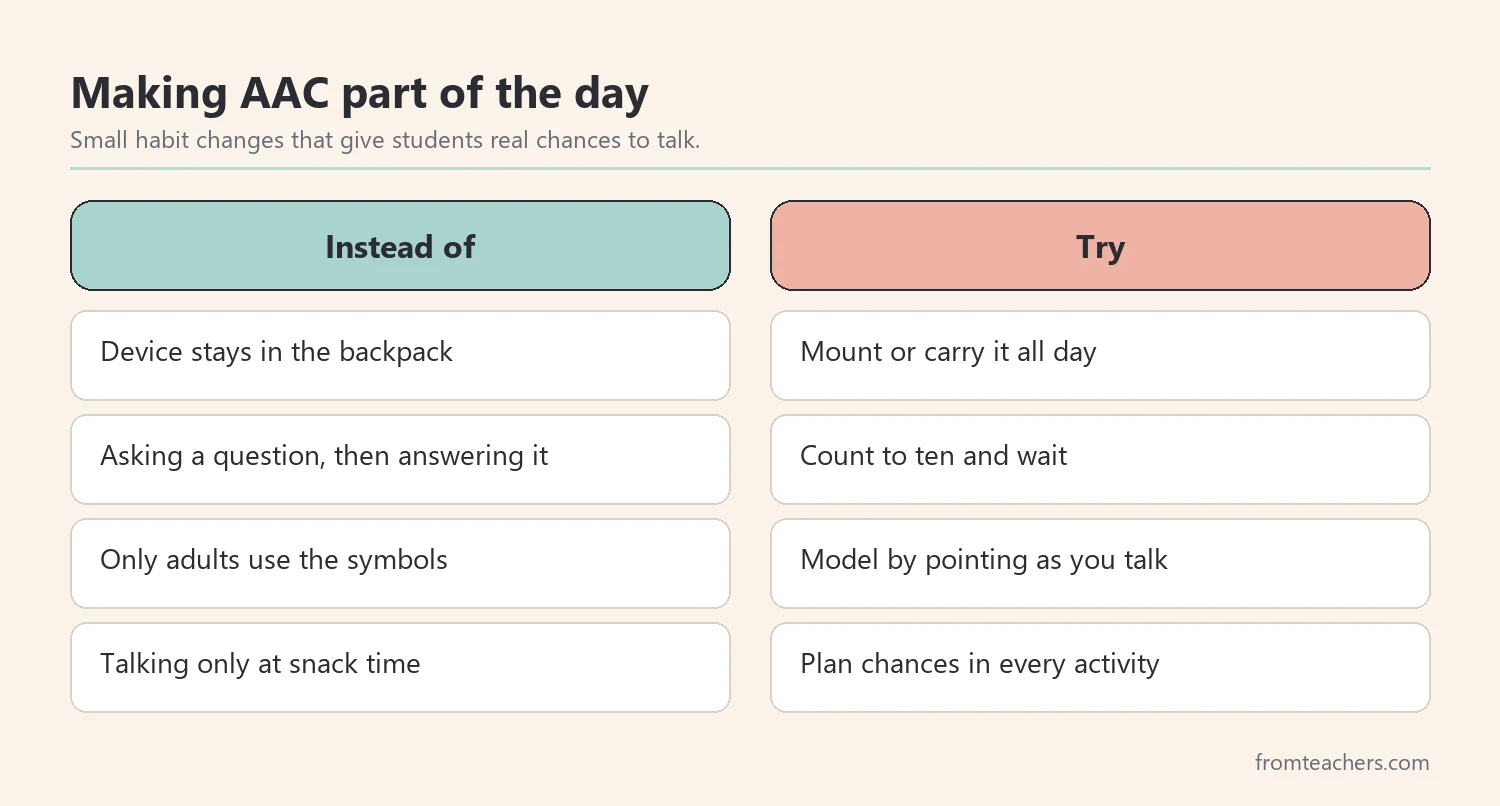Screen dimensions: 1500x806
Task: Click 'Count to ten and wait' card
Action: point(1100,459)
